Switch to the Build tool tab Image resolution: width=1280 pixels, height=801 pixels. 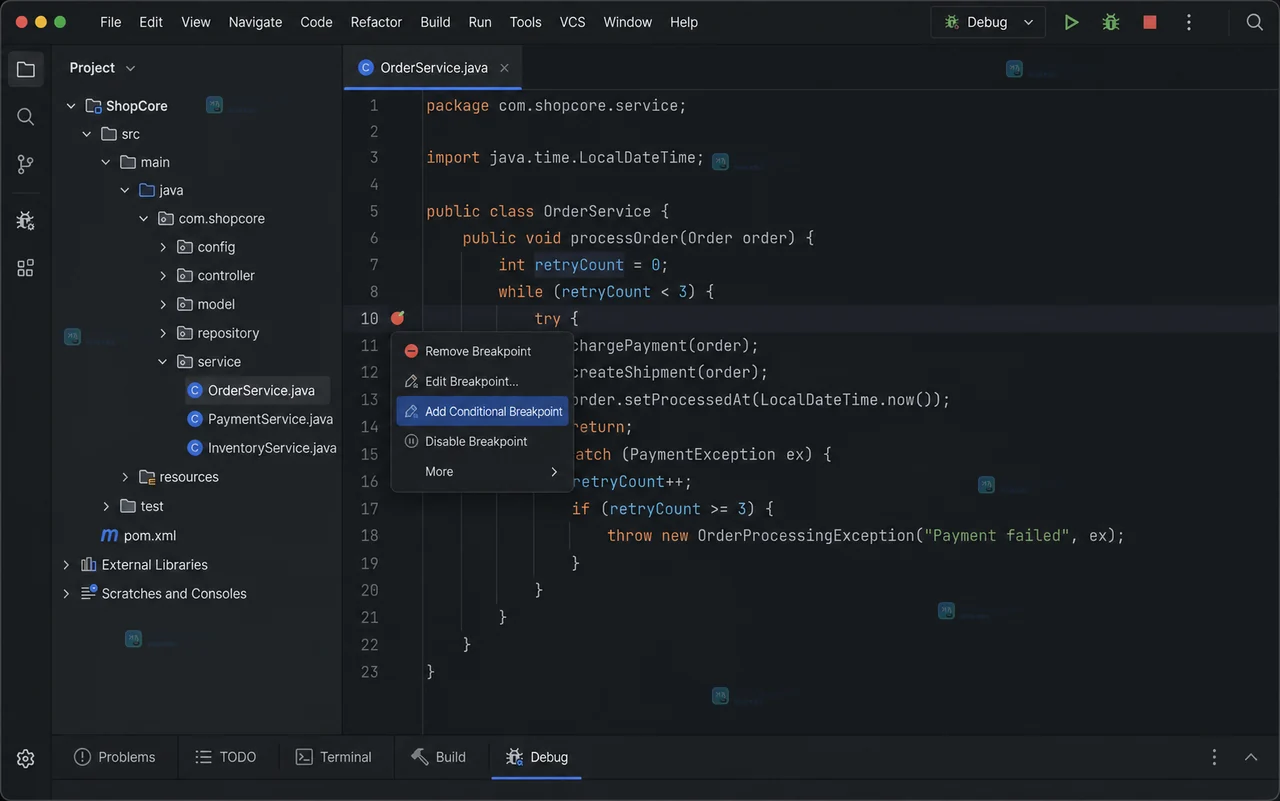[x=438, y=757]
